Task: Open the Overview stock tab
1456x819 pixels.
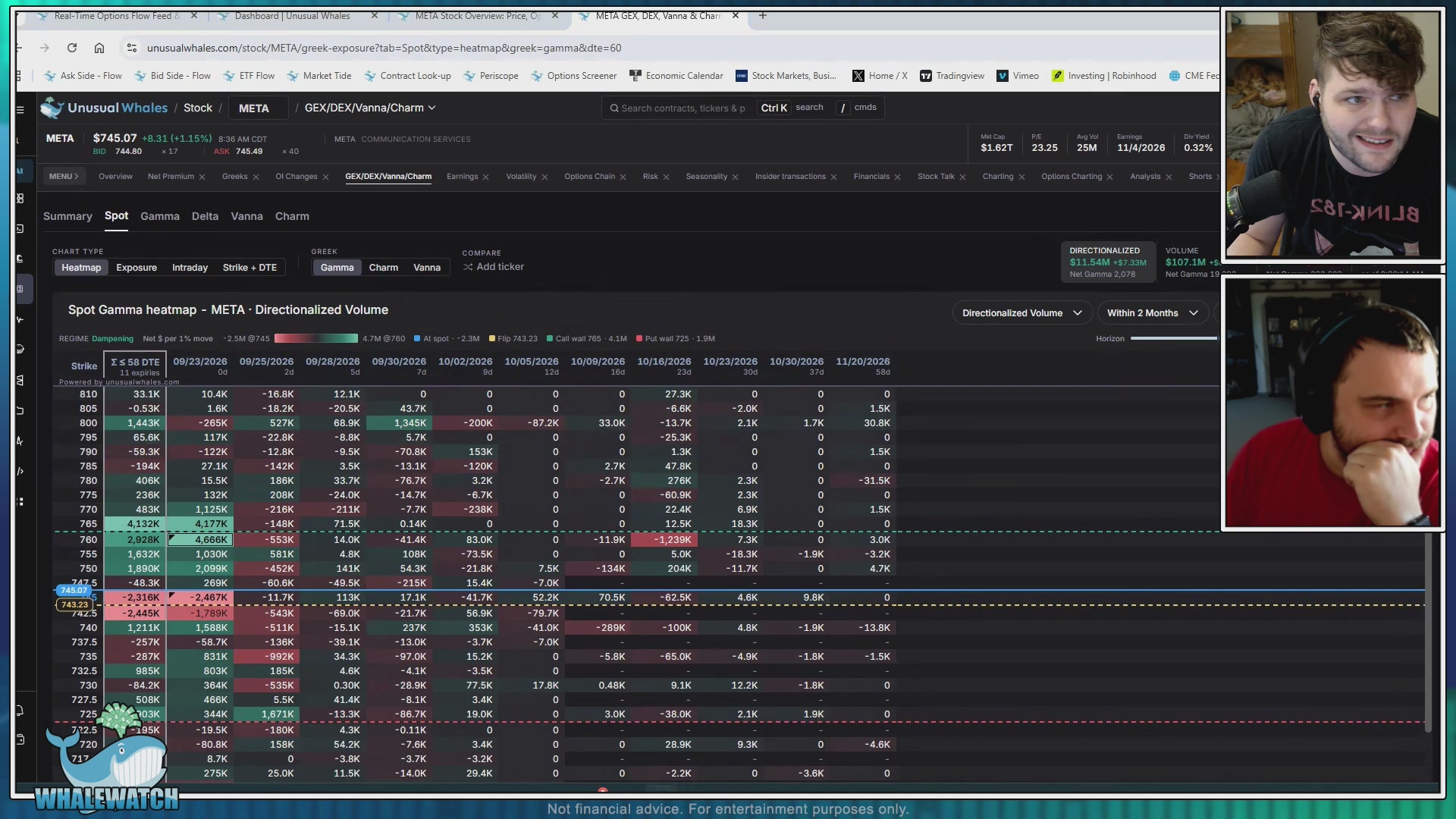Action: click(x=115, y=177)
